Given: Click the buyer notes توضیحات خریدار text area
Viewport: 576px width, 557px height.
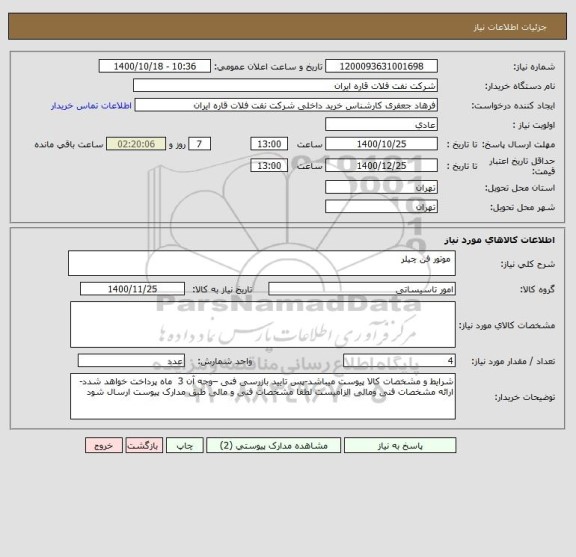Looking at the screenshot, I should pyautogui.click(x=263, y=396).
